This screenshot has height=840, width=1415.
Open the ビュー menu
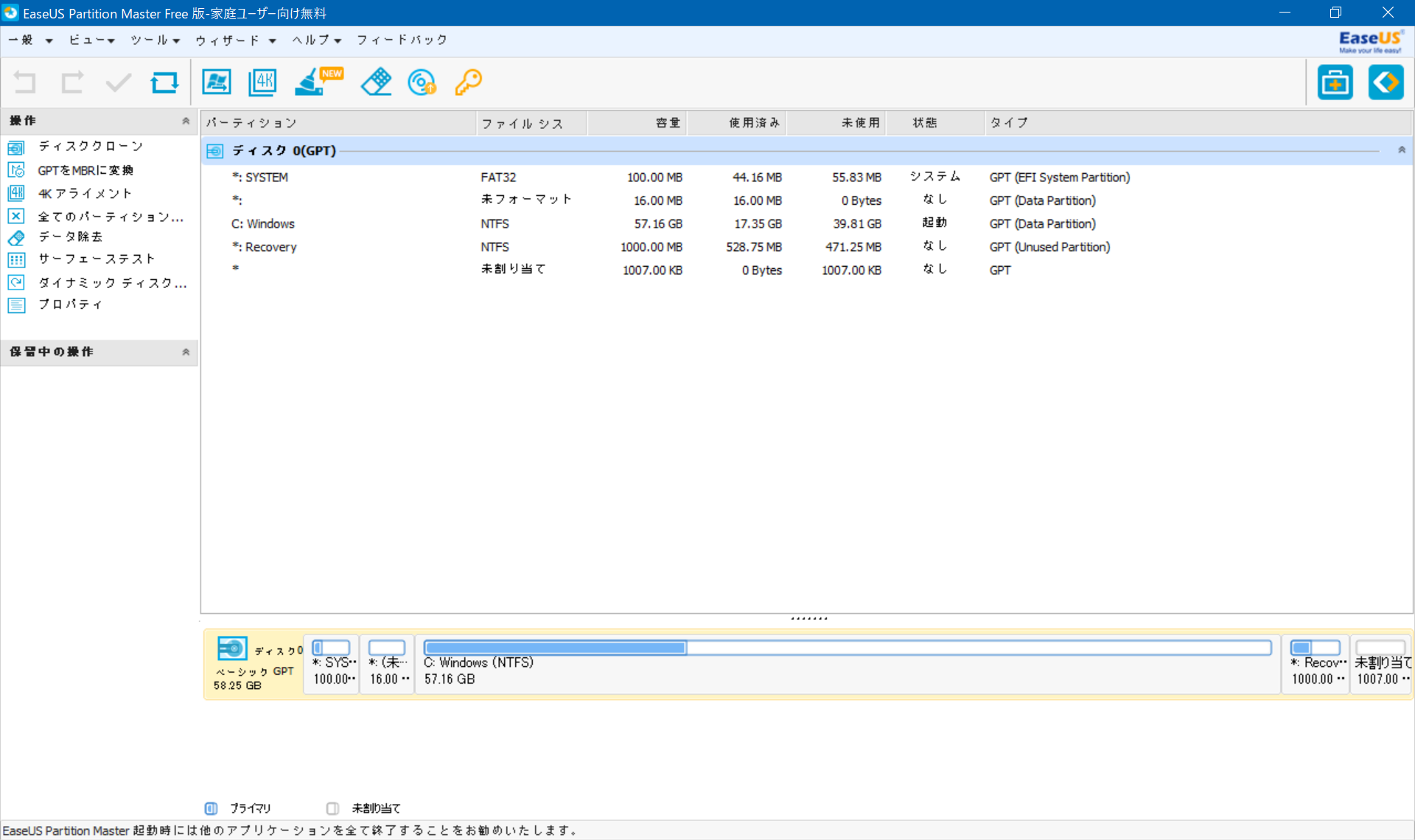click(92, 40)
